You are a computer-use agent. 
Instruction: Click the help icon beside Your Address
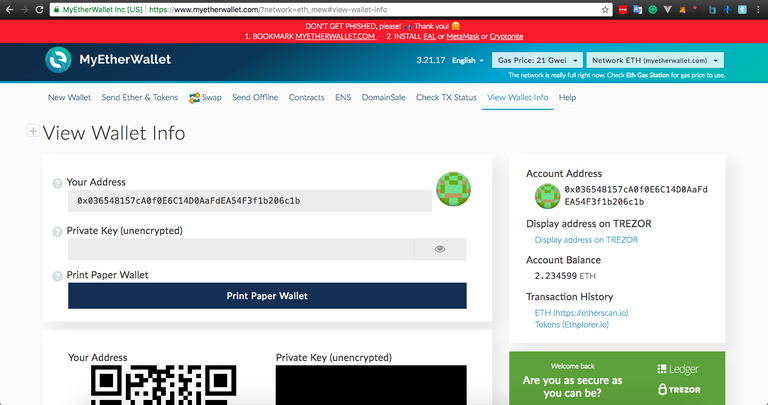coord(57,183)
